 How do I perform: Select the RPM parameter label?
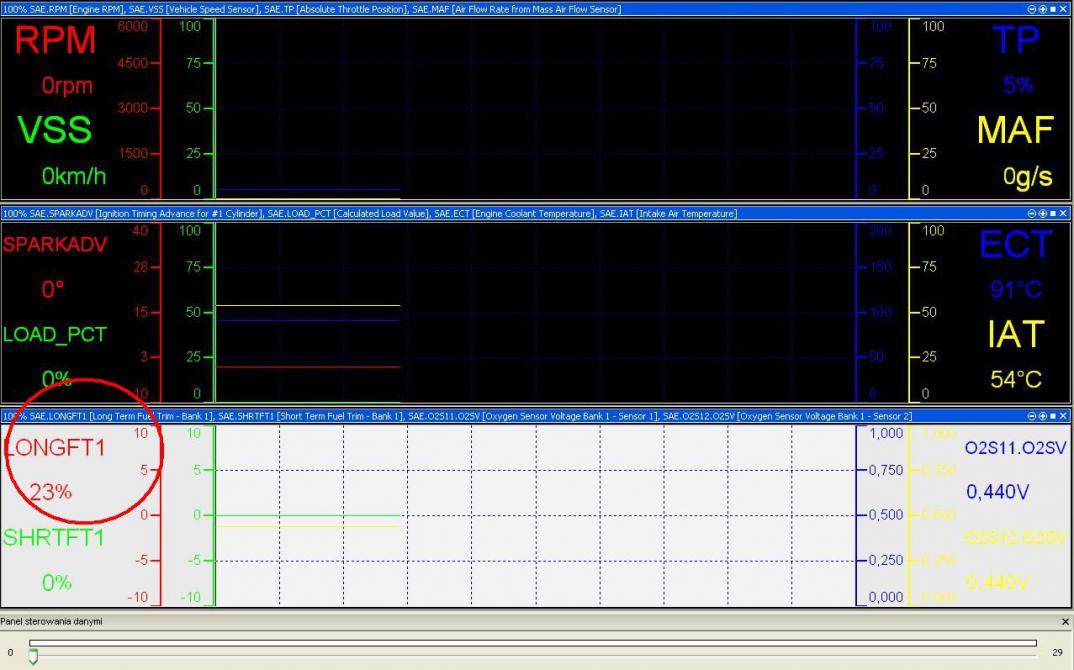click(x=55, y=42)
